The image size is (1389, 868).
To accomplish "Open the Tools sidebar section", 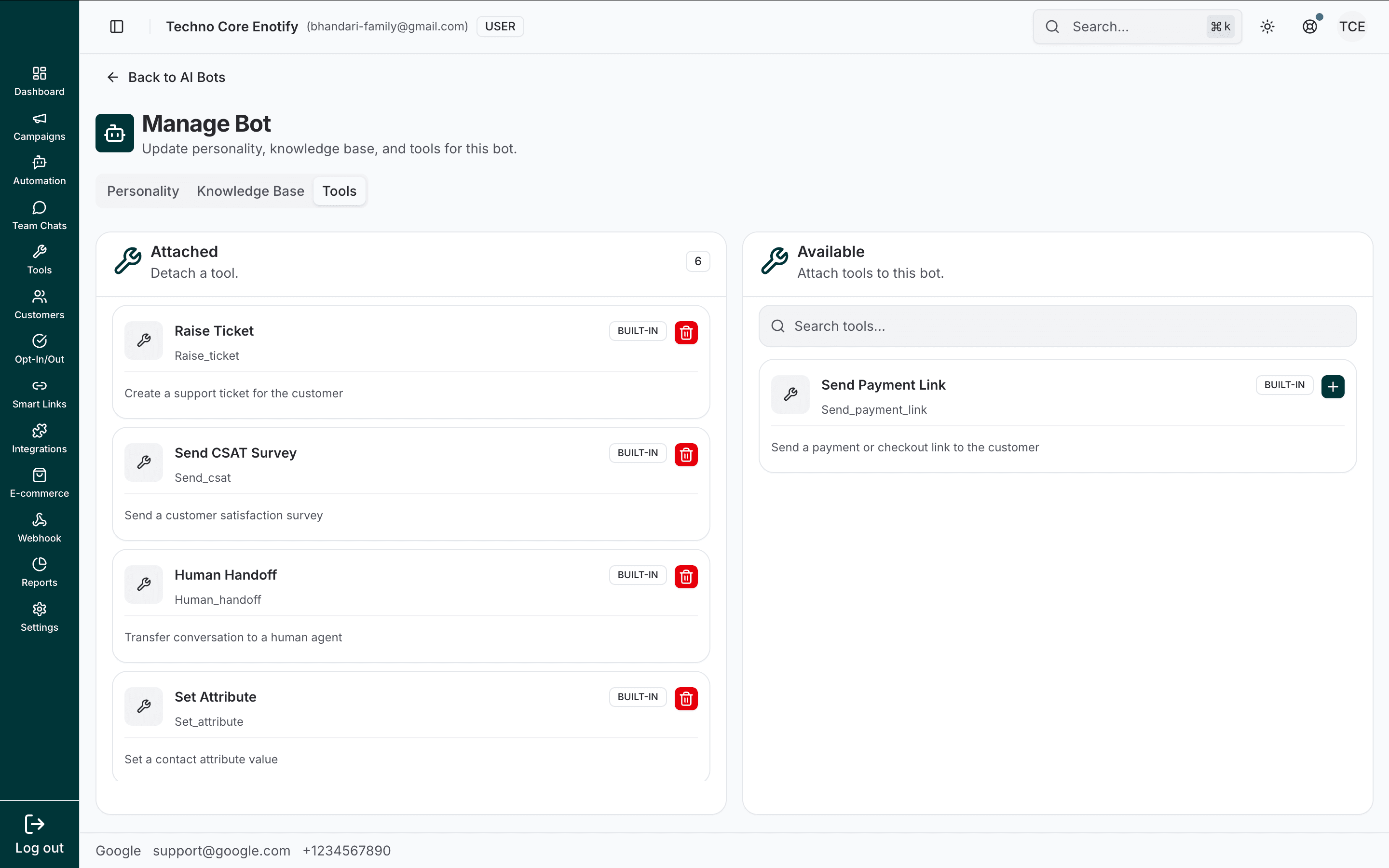I will (x=39, y=259).
